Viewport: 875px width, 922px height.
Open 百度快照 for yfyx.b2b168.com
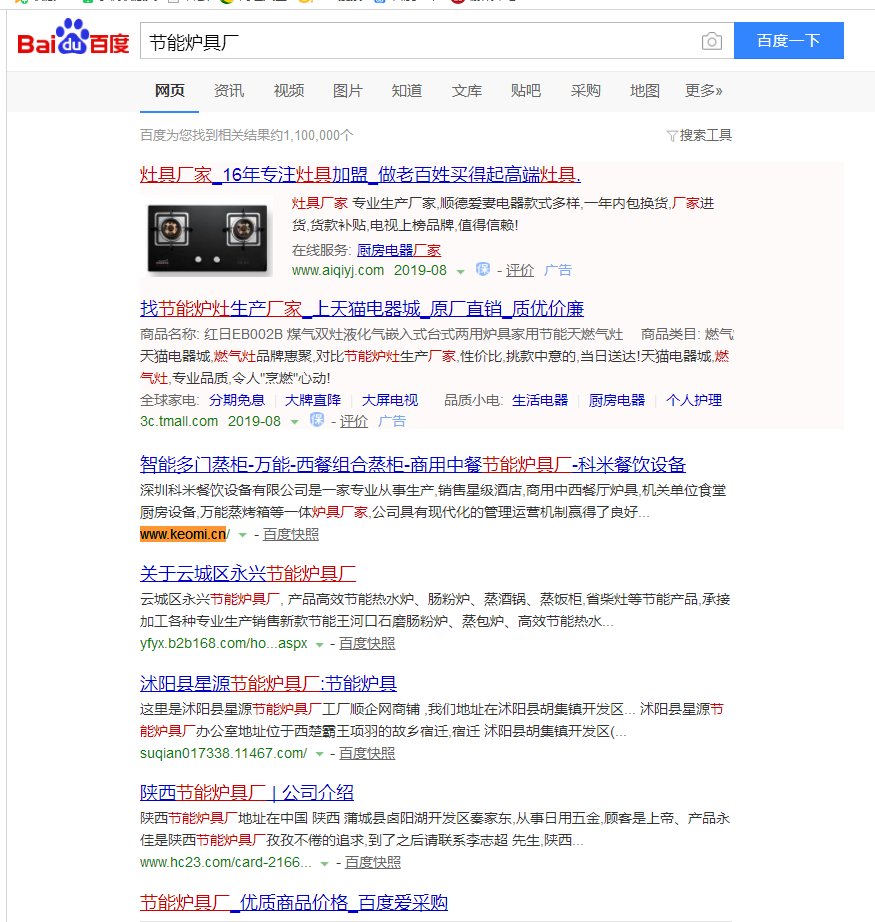click(367, 643)
